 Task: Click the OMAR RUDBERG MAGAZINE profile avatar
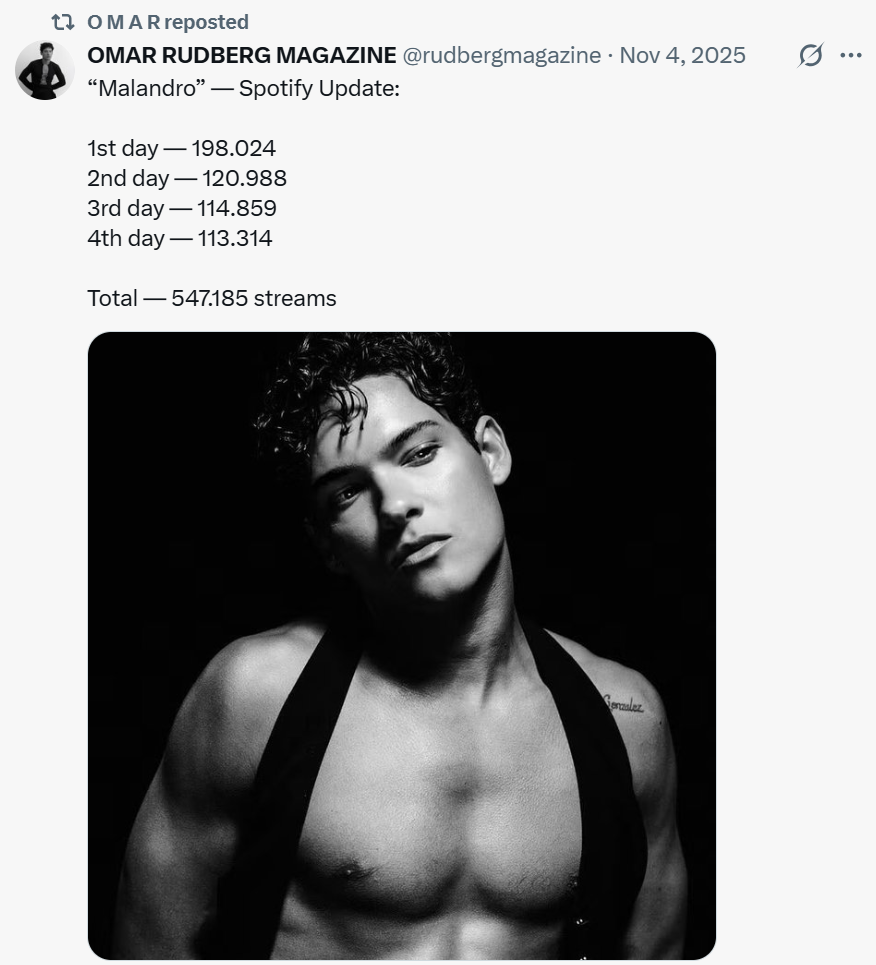[44, 71]
